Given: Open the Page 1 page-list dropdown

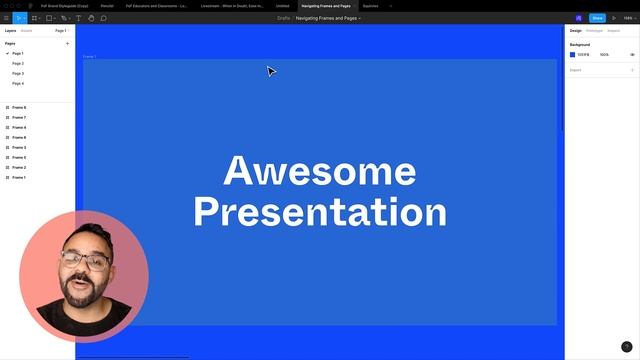Looking at the screenshot, I should tap(62, 31).
